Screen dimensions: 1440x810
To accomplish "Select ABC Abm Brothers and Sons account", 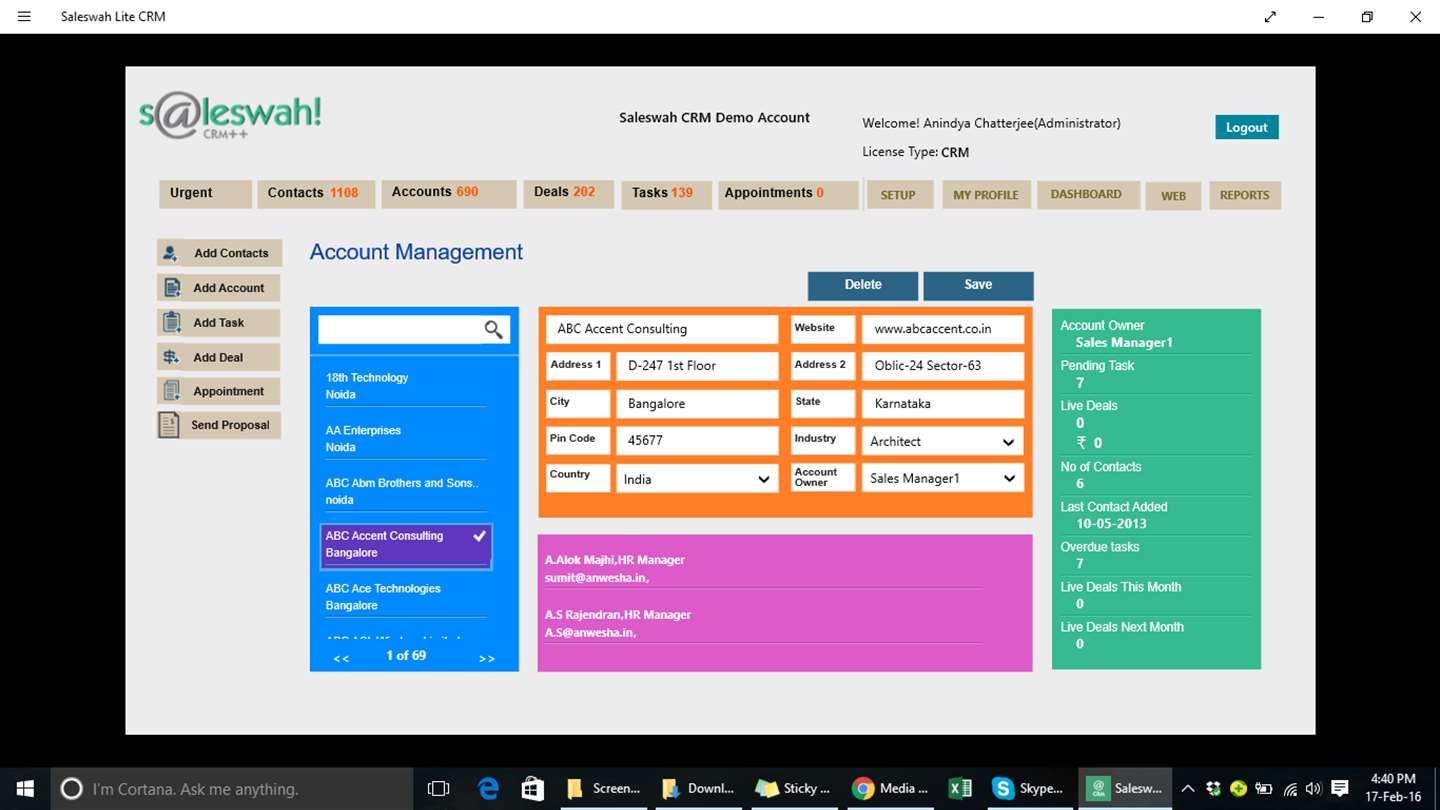I will tap(405, 491).
